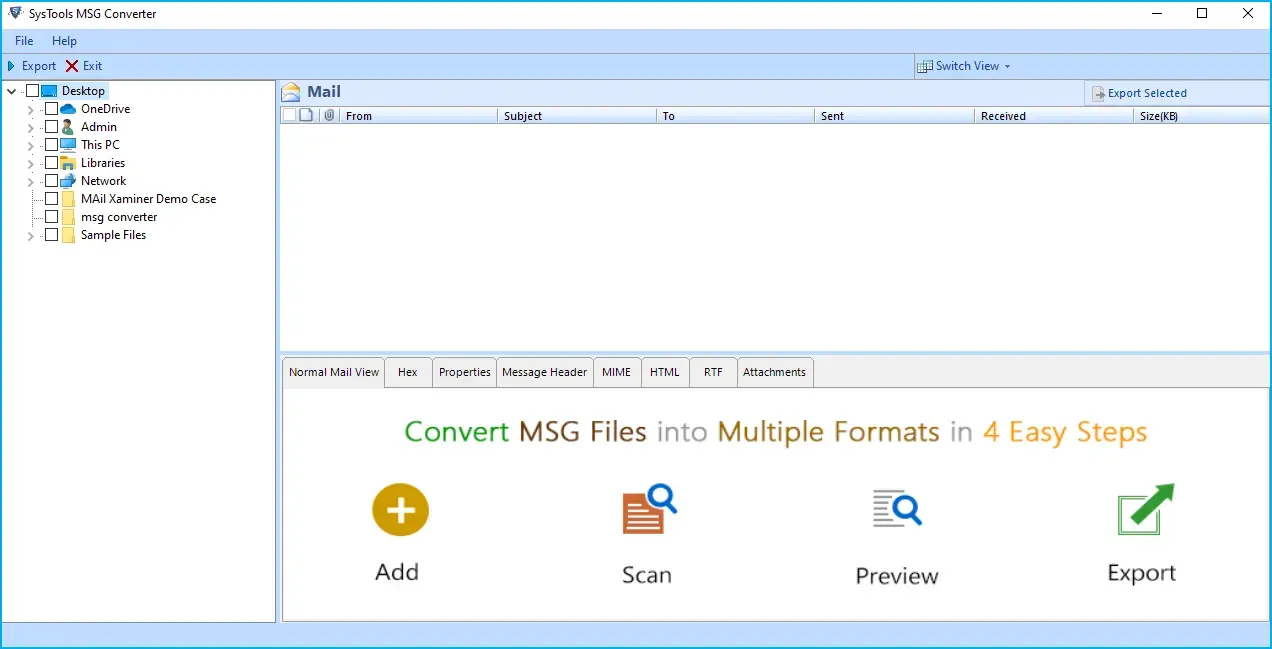This screenshot has width=1272, height=649.
Task: Click the Export play icon in toolbar
Action: click(x=11, y=66)
